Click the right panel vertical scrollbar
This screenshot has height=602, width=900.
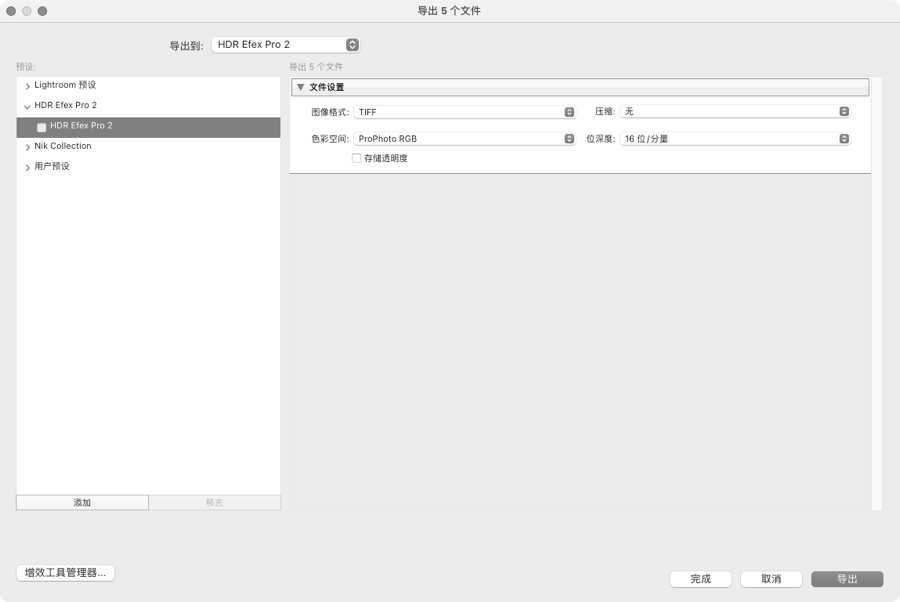[876, 294]
